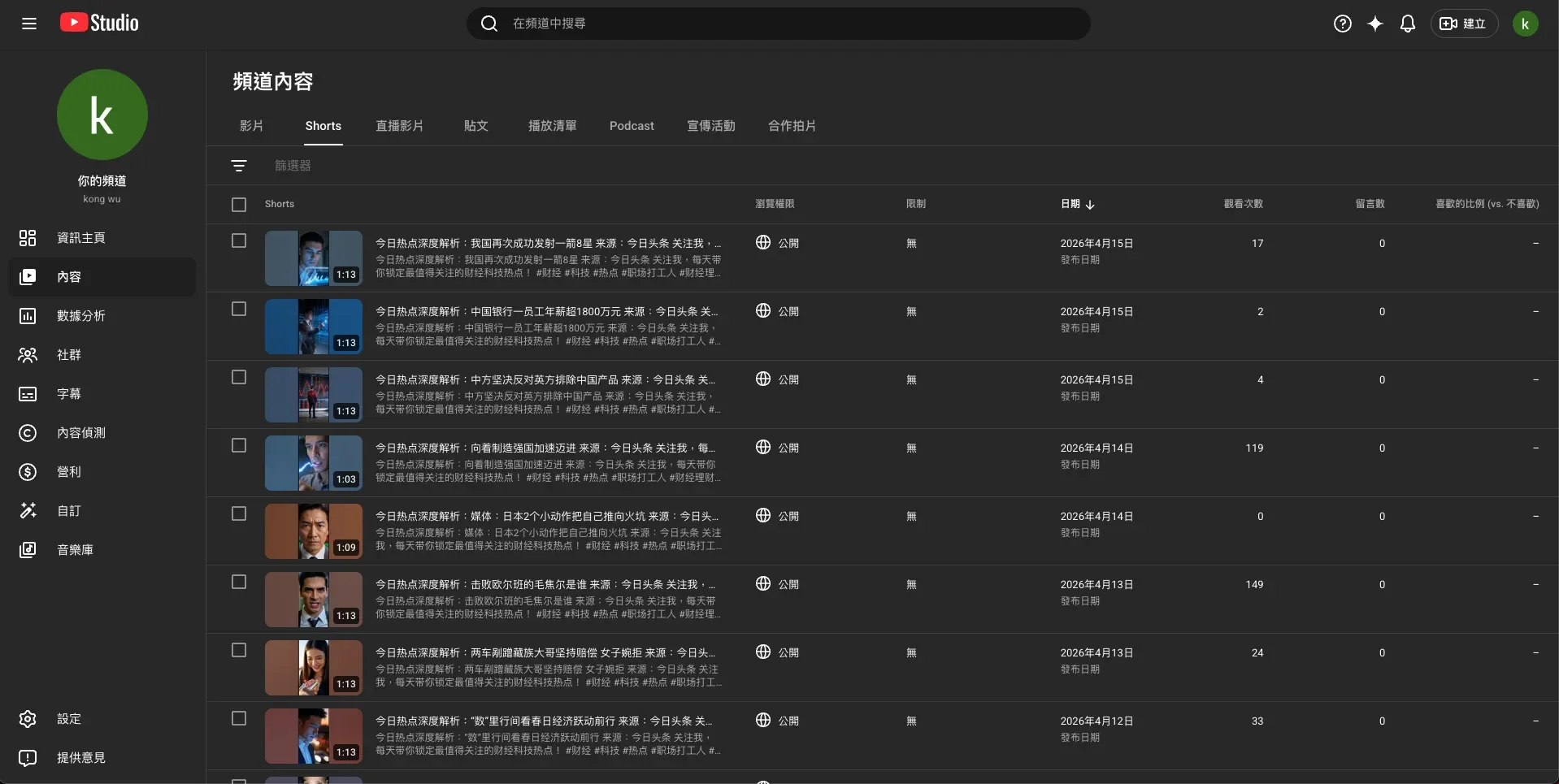Open 提供意見 feedback in sidebar

[102, 758]
